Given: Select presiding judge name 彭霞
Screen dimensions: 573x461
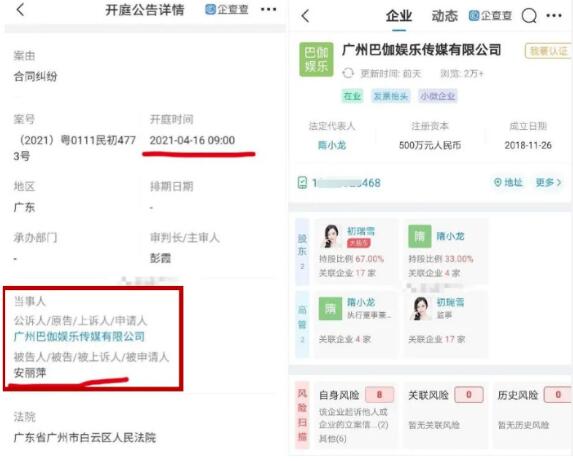Looking at the screenshot, I should (x=160, y=258).
